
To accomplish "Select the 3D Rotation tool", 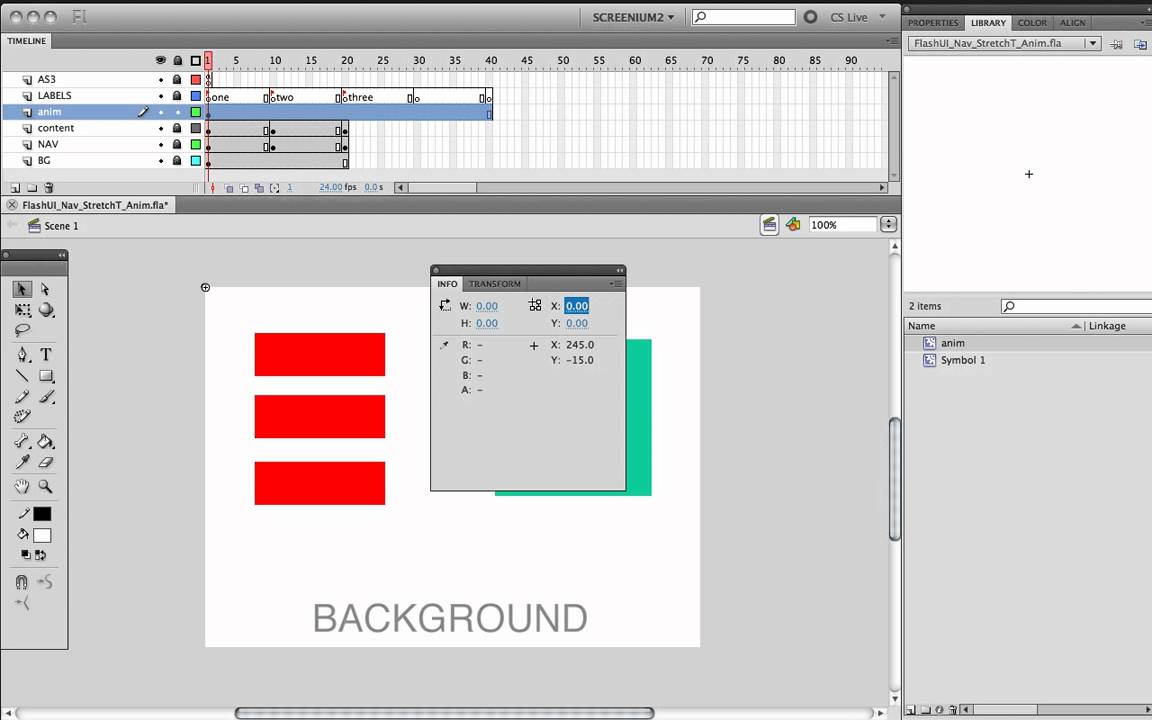I will (46, 310).
